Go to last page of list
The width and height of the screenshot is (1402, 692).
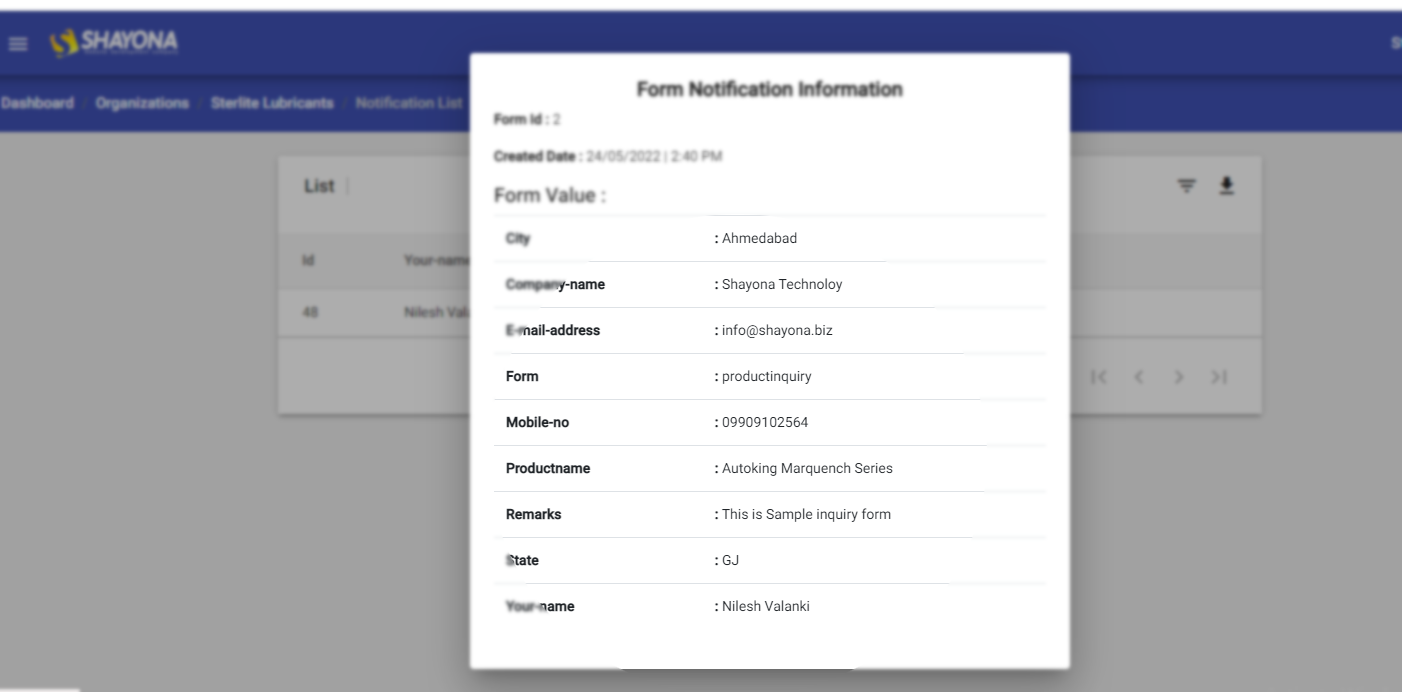click(1218, 377)
